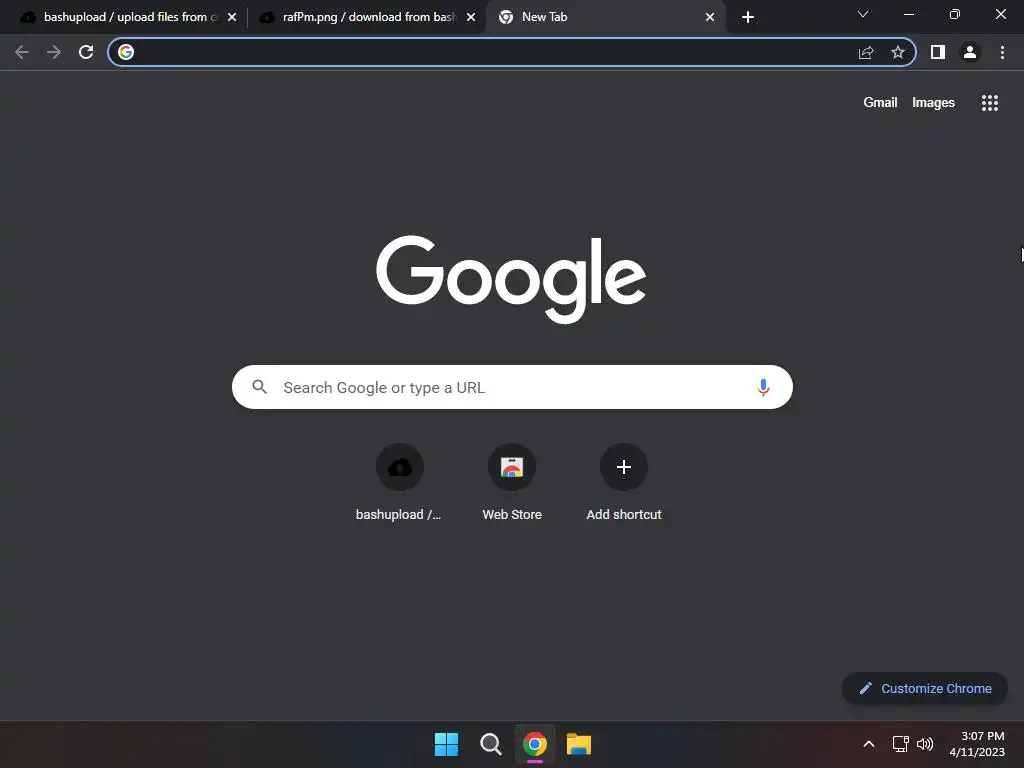1024x768 pixels.
Task: Open the Windows Start menu
Action: 447,744
